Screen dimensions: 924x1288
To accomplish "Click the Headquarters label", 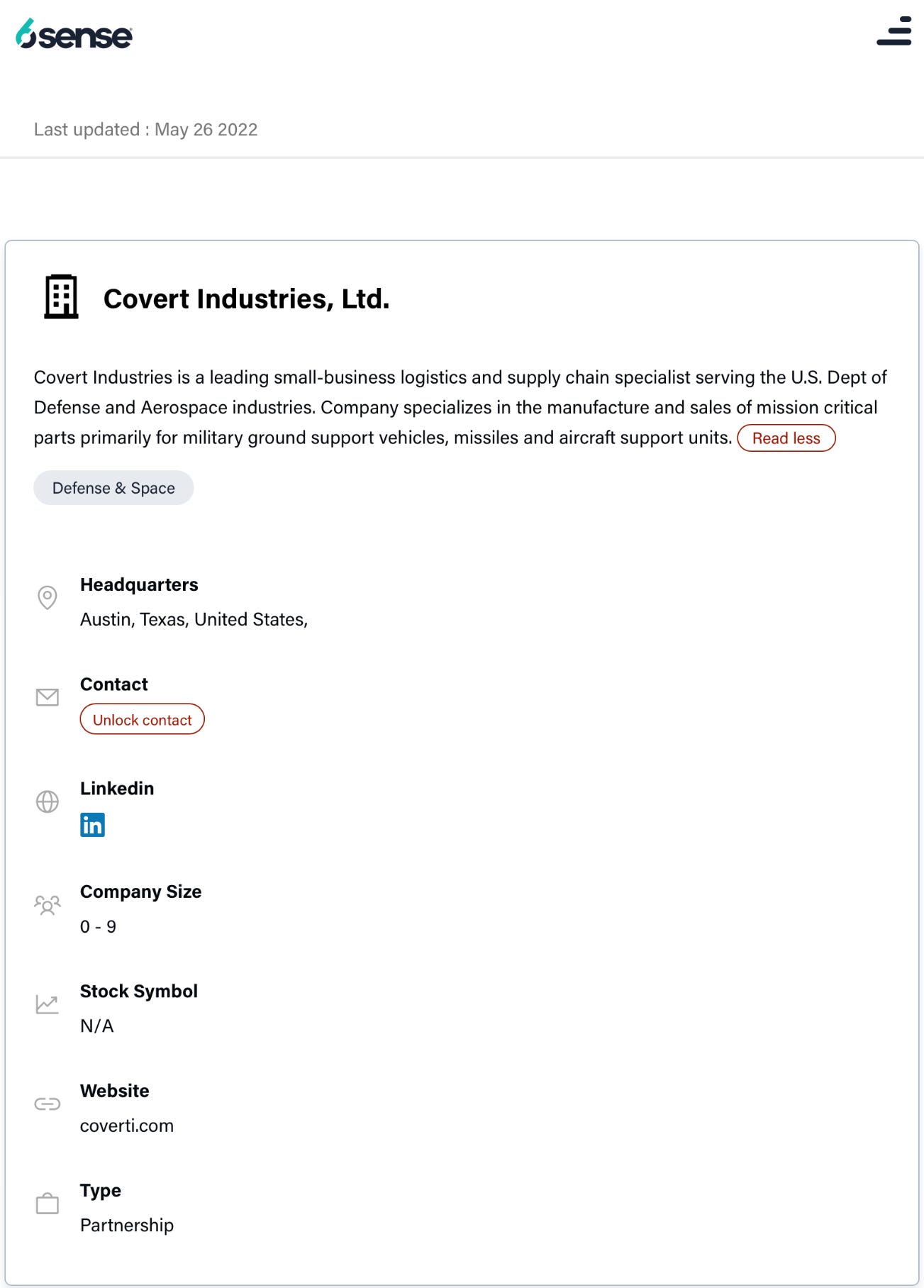I will click(139, 584).
